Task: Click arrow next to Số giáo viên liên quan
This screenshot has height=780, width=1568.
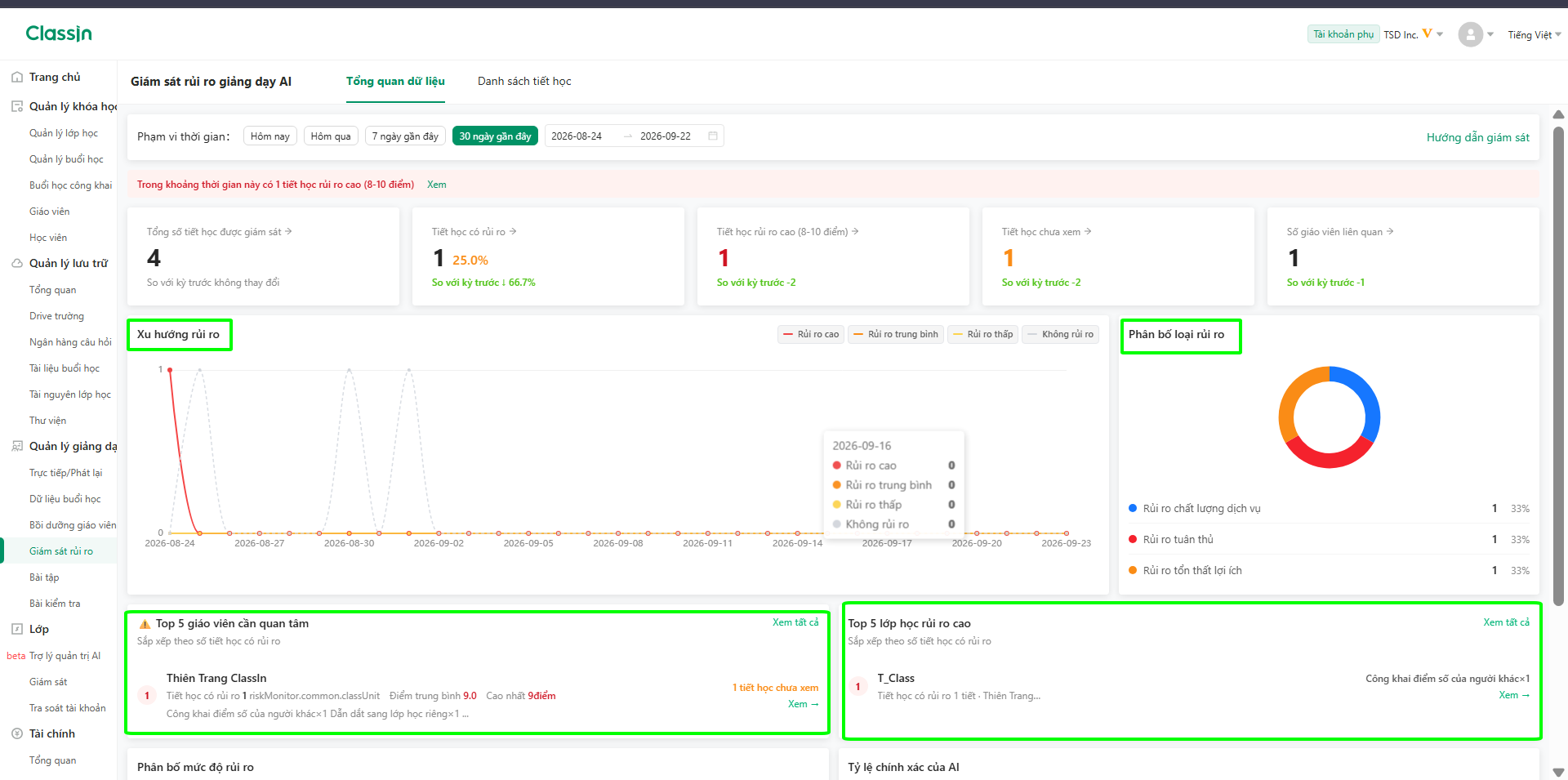Action: point(1390,231)
